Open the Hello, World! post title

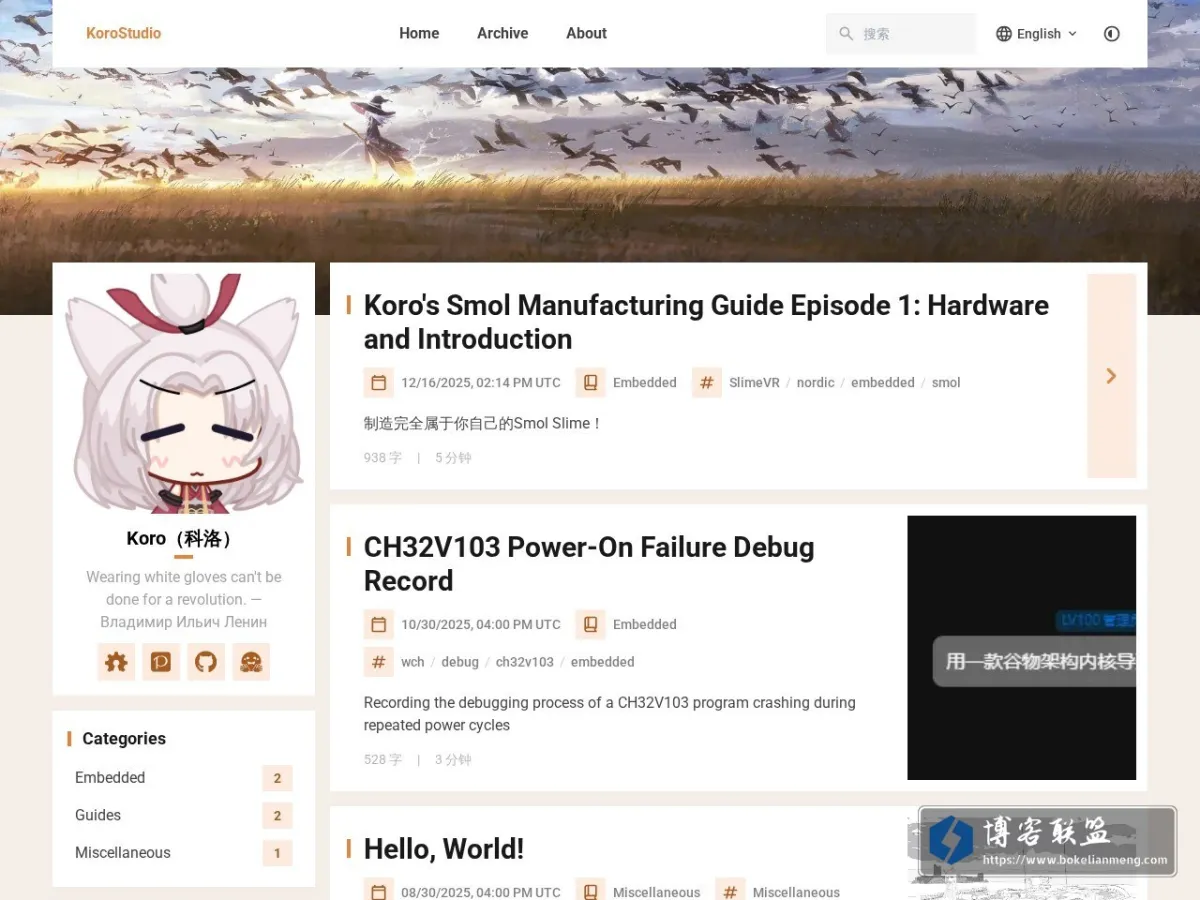[444, 849]
